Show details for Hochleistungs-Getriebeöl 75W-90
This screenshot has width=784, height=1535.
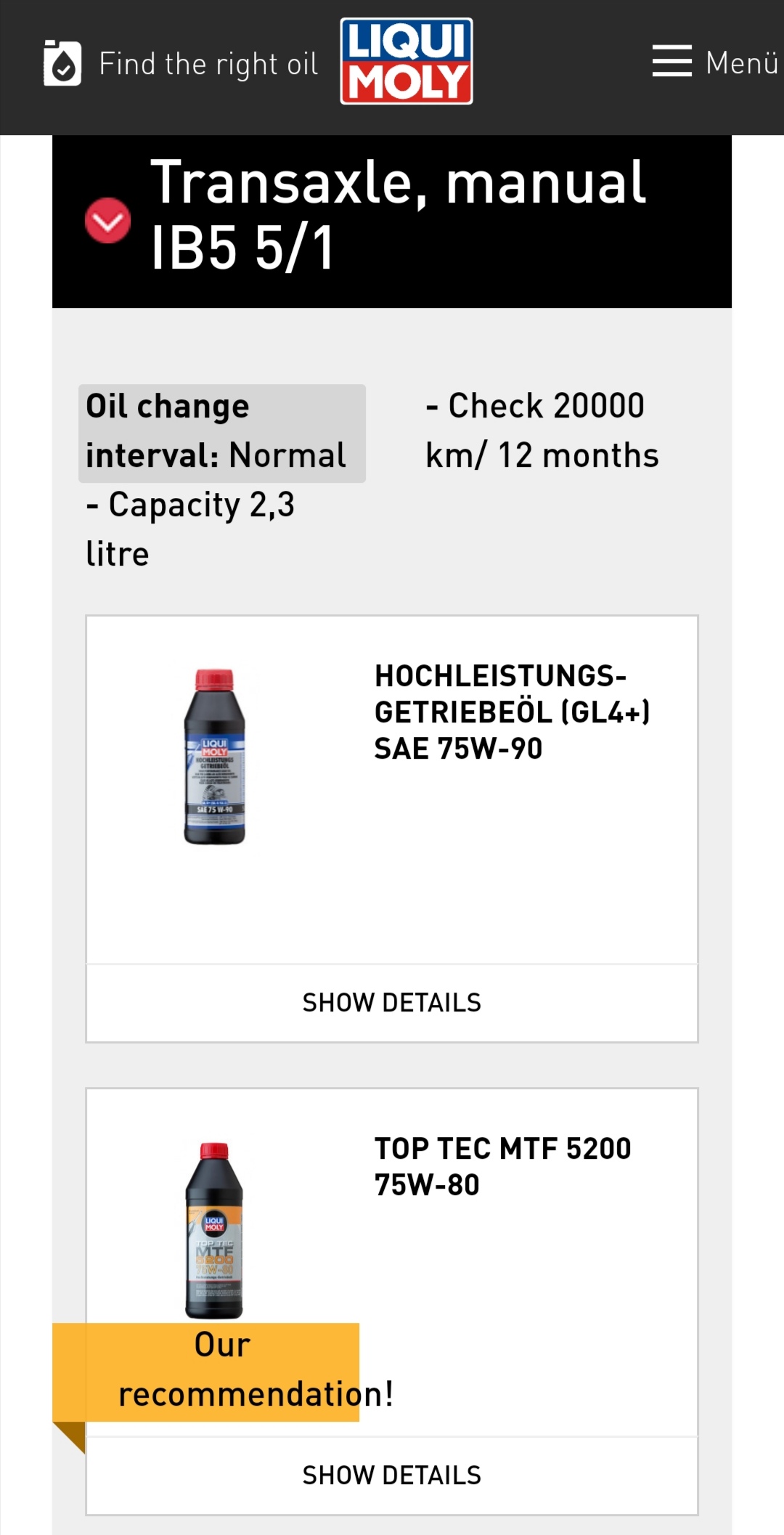pos(392,1003)
